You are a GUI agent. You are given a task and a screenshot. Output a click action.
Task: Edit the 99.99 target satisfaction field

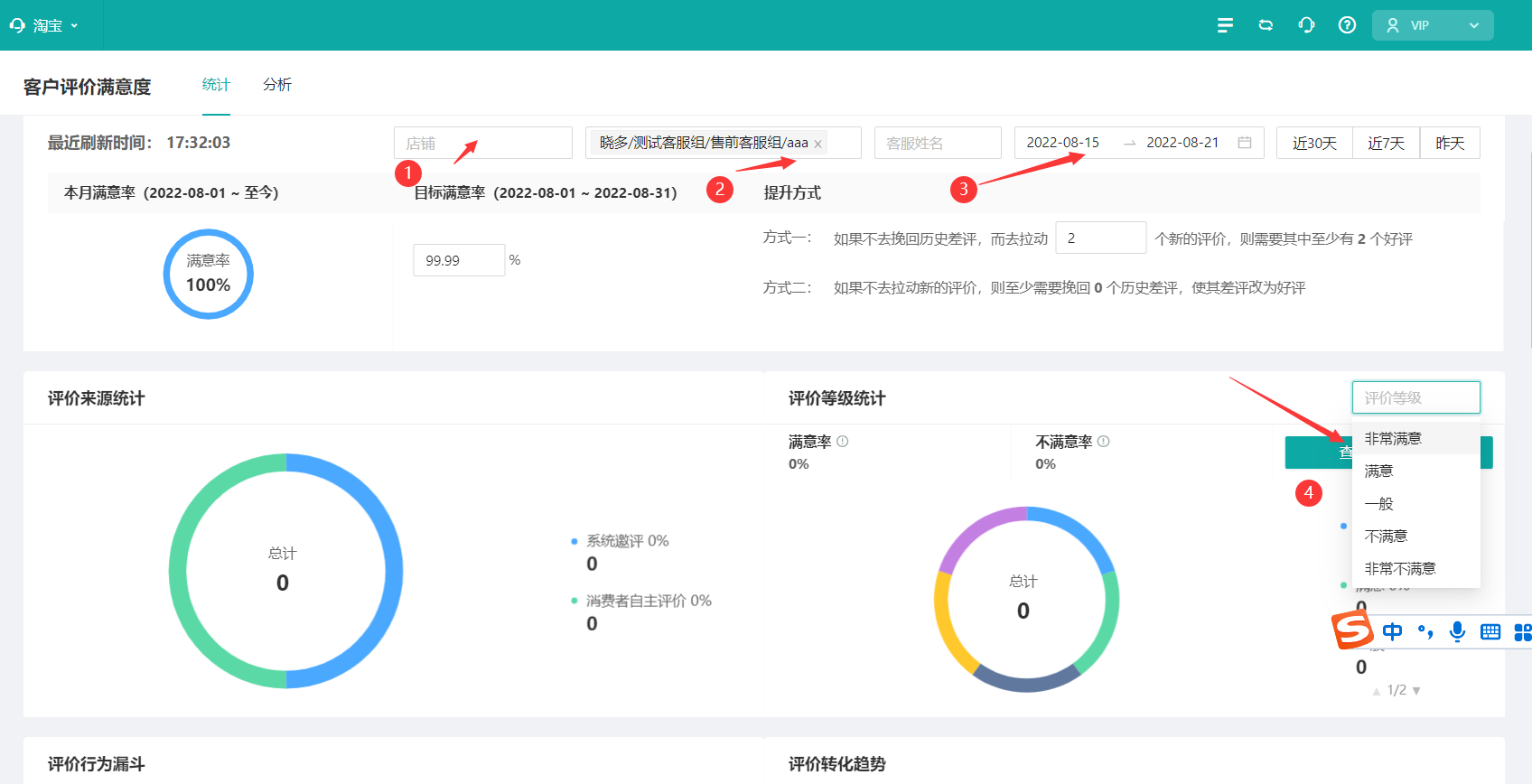[x=459, y=260]
